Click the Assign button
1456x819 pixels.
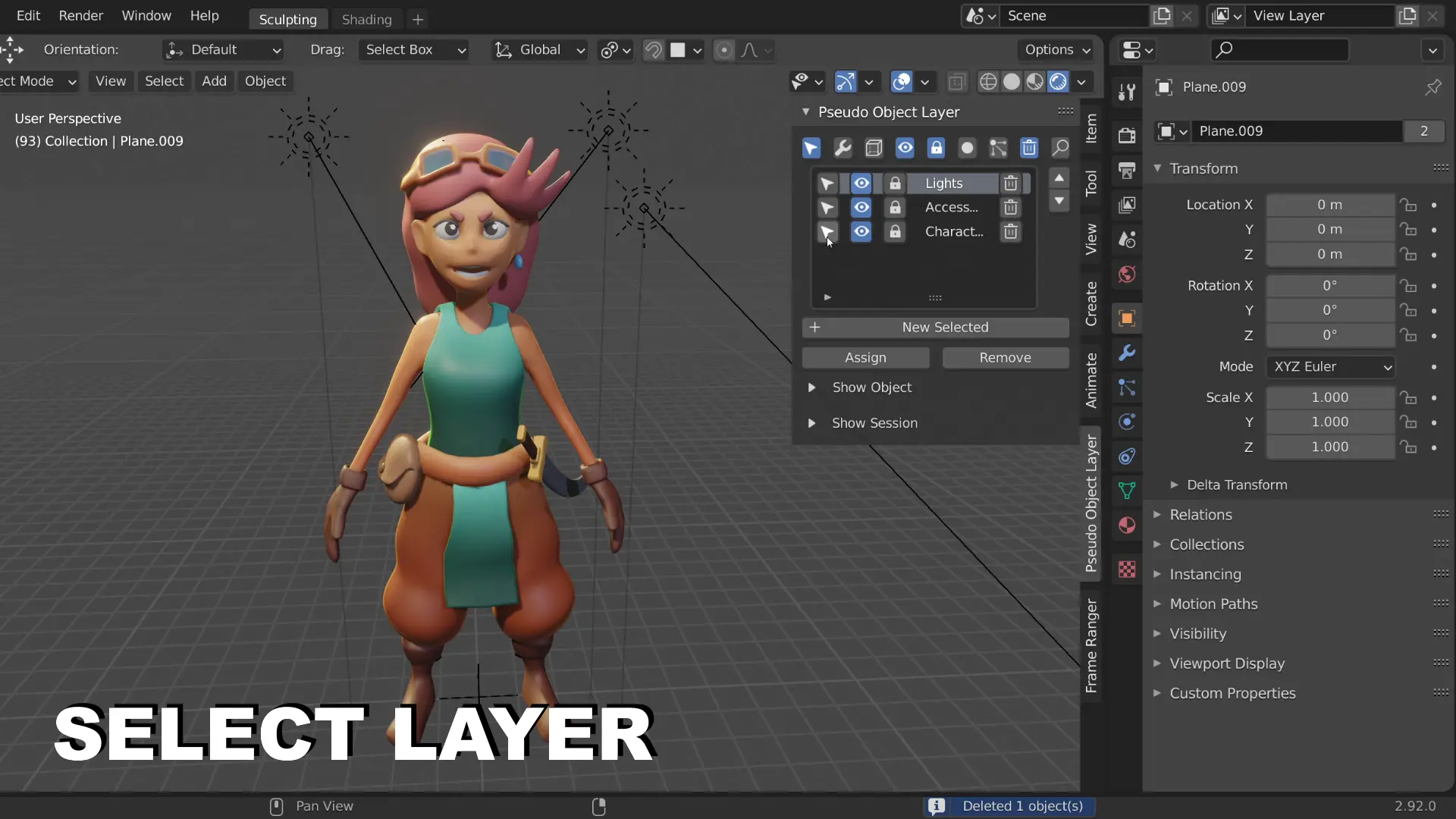click(865, 358)
